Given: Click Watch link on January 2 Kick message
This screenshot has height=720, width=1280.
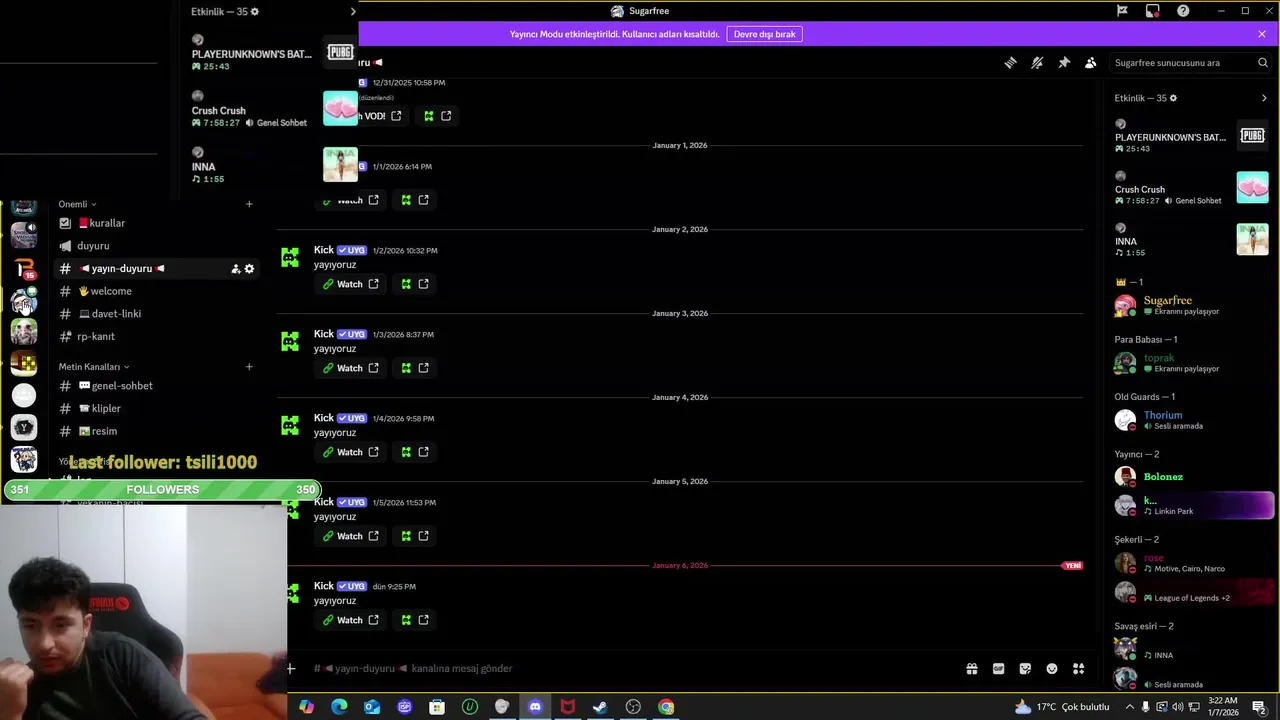Looking at the screenshot, I should [349, 284].
